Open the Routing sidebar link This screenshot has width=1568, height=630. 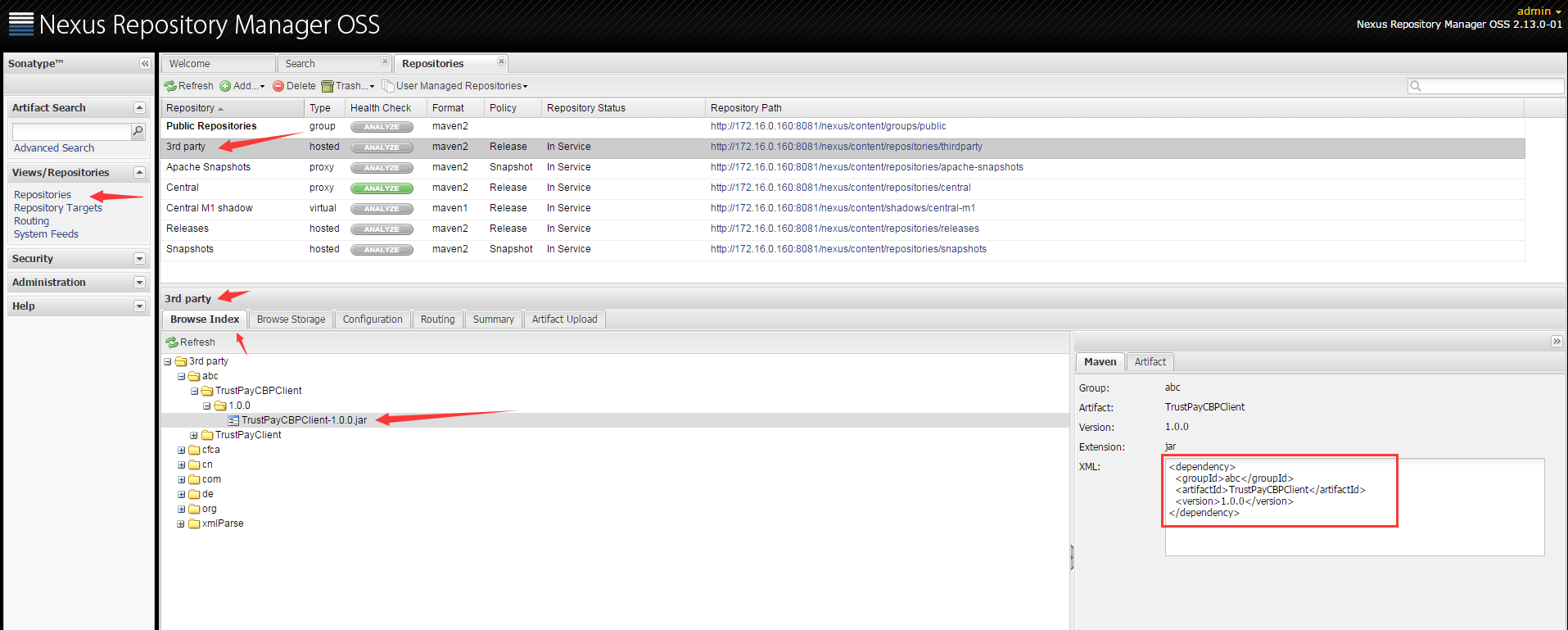pyautogui.click(x=31, y=221)
